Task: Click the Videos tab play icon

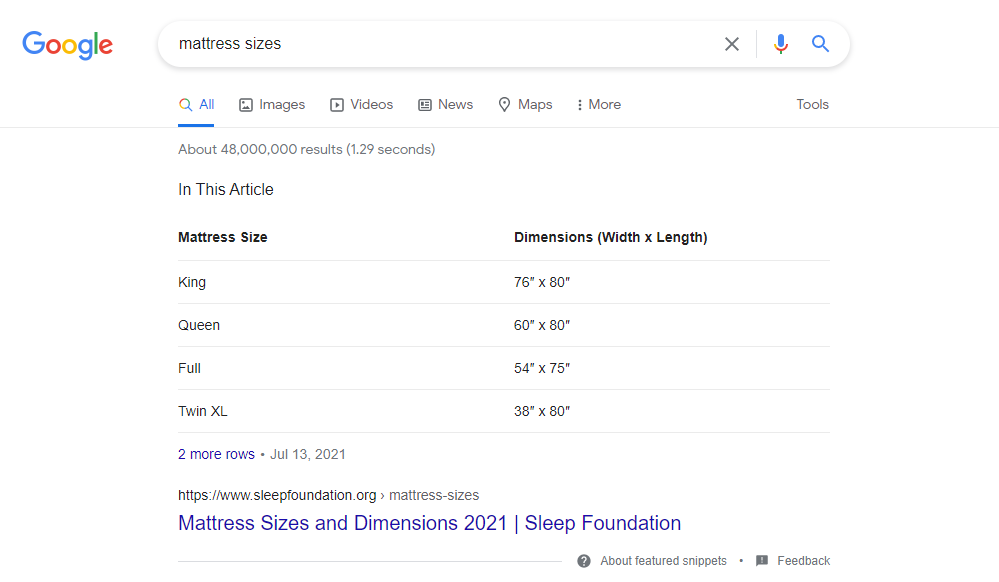Action: tap(337, 105)
